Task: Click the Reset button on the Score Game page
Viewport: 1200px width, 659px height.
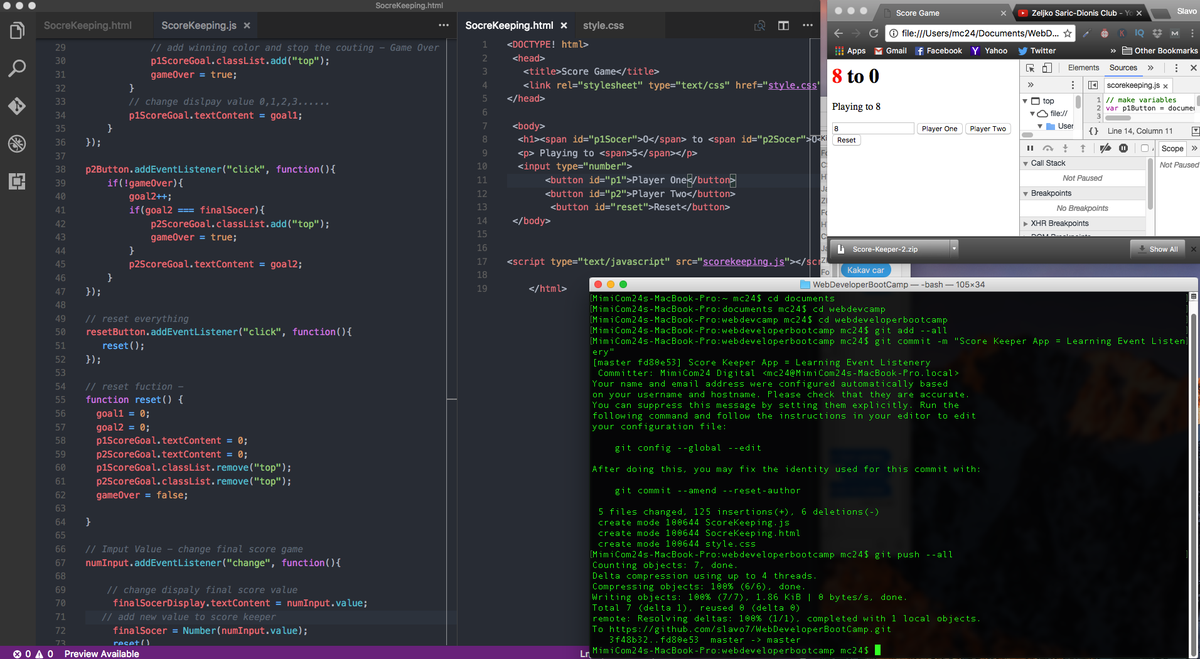Action: [846, 140]
